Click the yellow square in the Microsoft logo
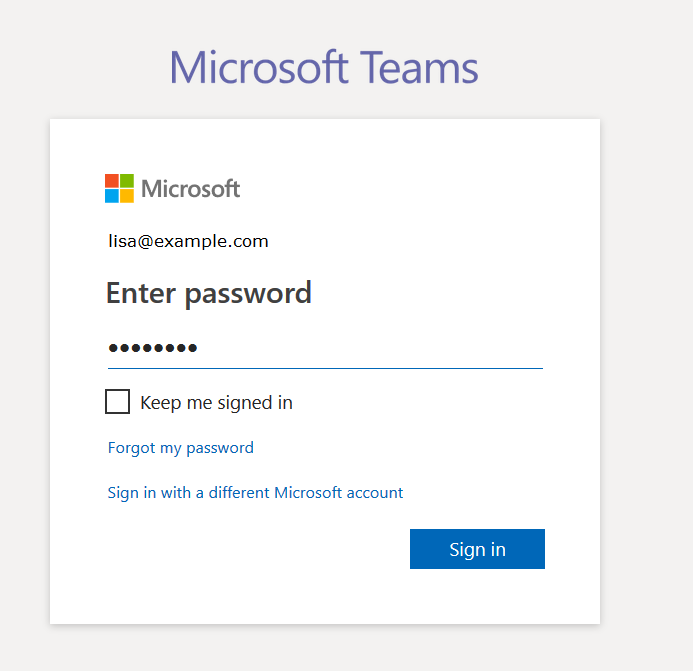Screen dimensions: 693x671 (127, 196)
